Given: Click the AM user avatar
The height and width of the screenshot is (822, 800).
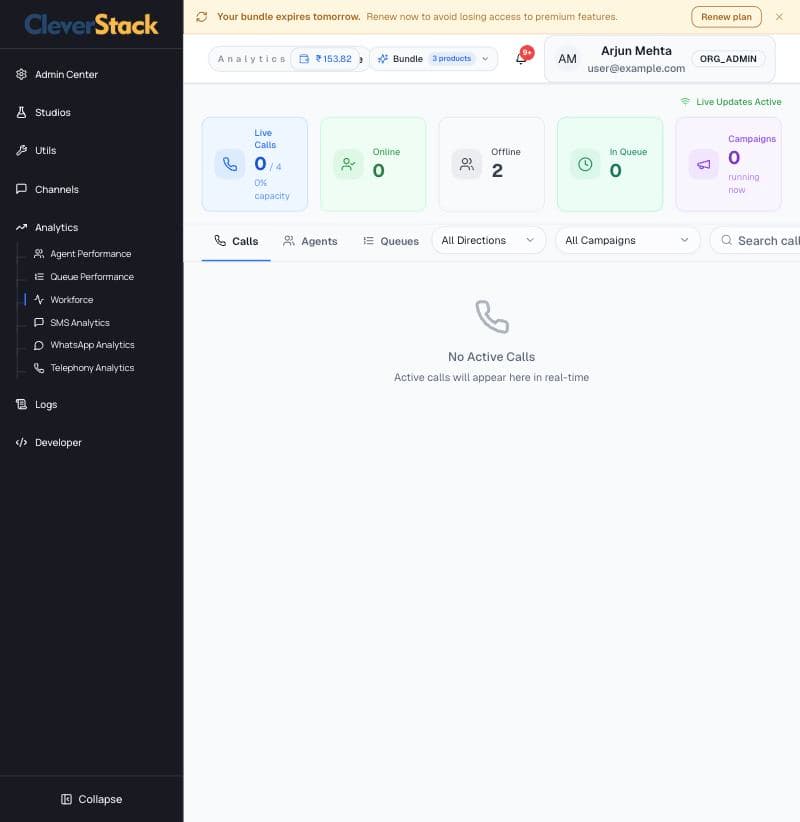Looking at the screenshot, I should 567,59.
